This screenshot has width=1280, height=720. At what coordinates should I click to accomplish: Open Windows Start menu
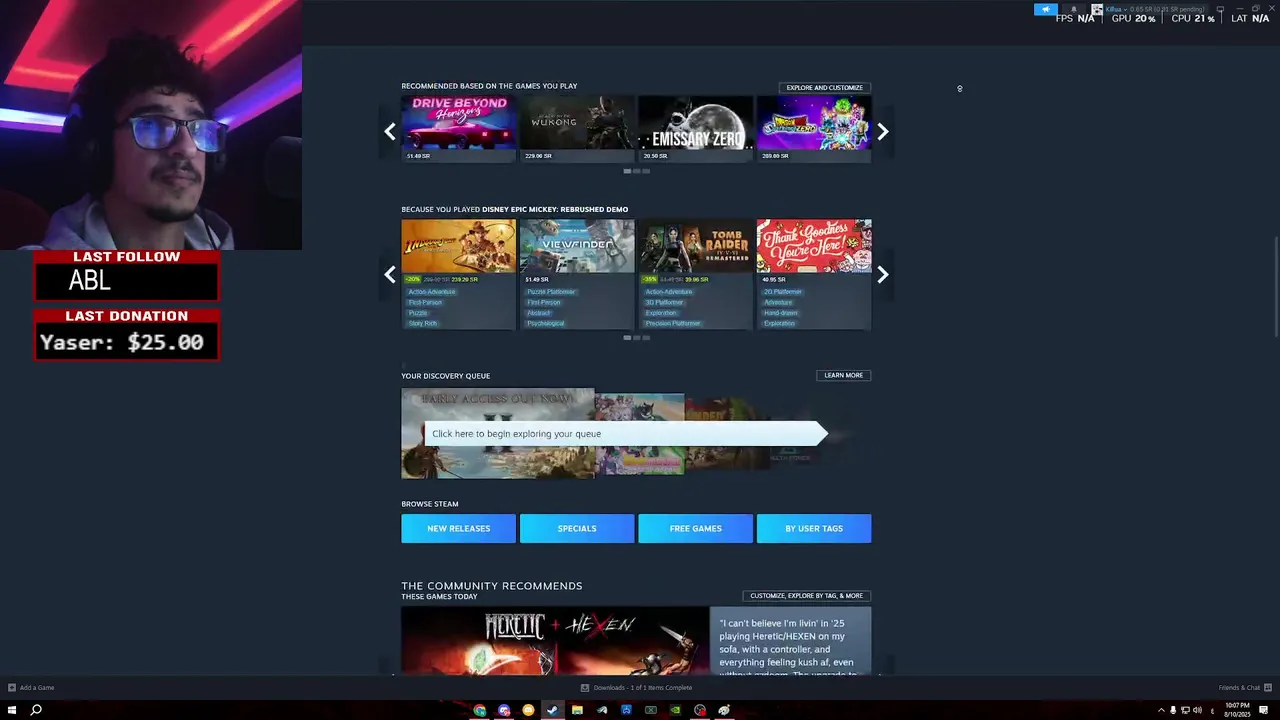point(12,710)
